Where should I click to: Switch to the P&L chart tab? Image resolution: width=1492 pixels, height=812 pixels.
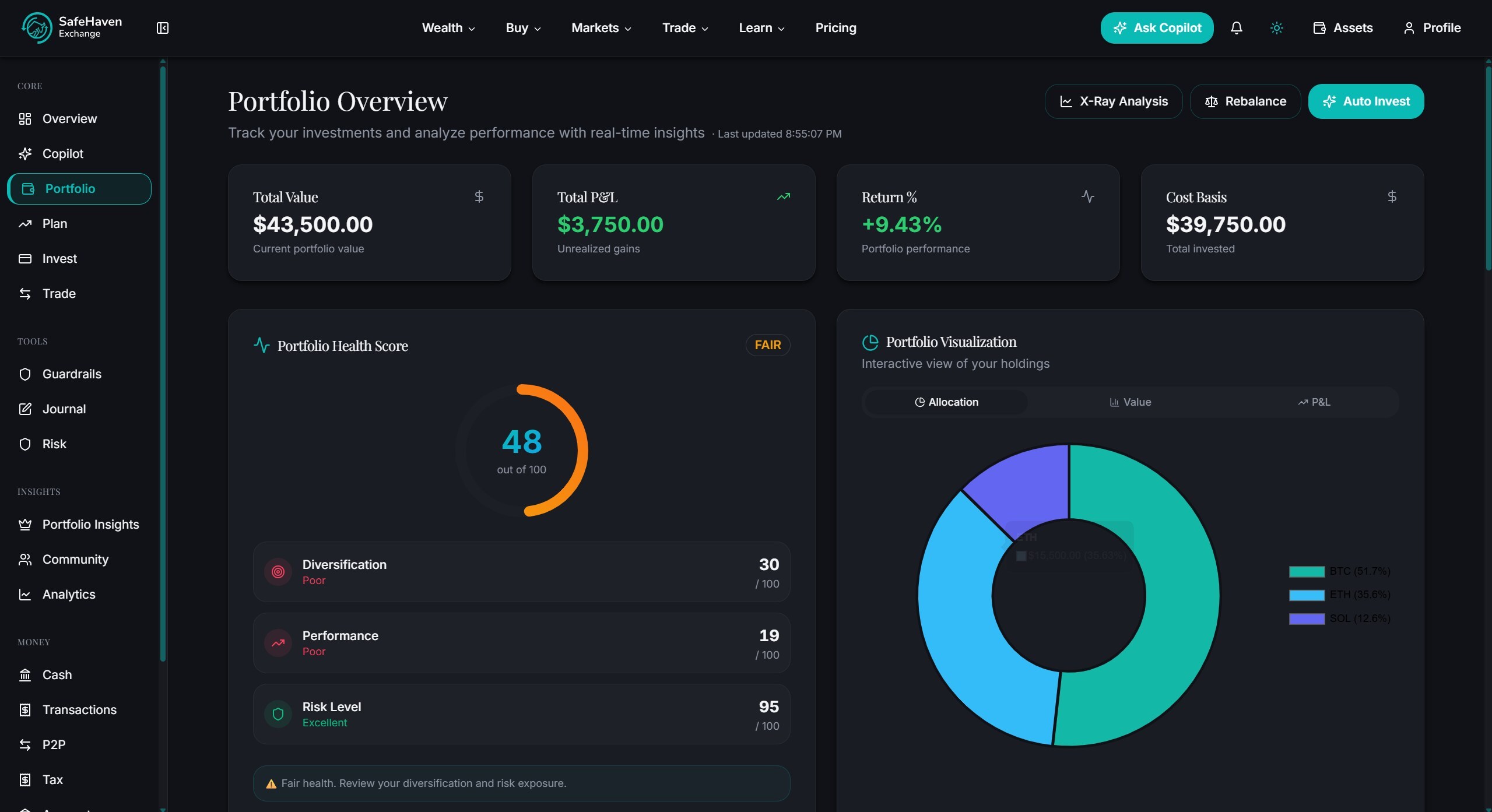point(1314,402)
